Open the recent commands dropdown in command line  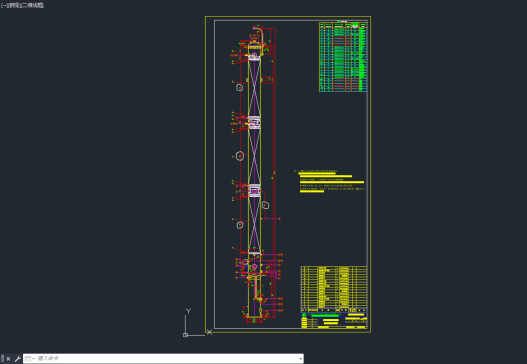tap(30, 359)
